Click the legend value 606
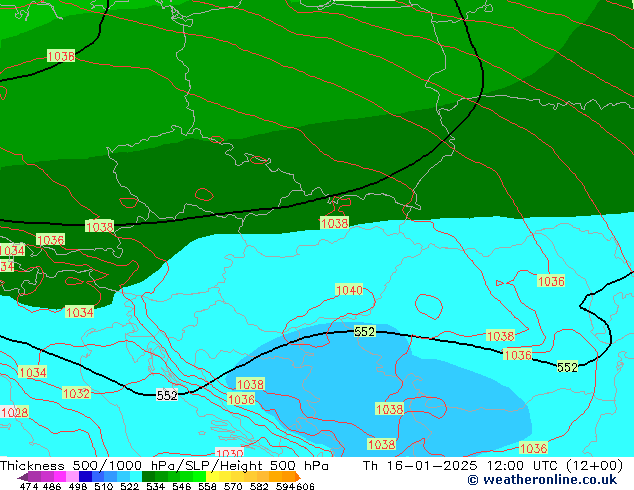Screen dimensions: 634x490 [x=305, y=486]
